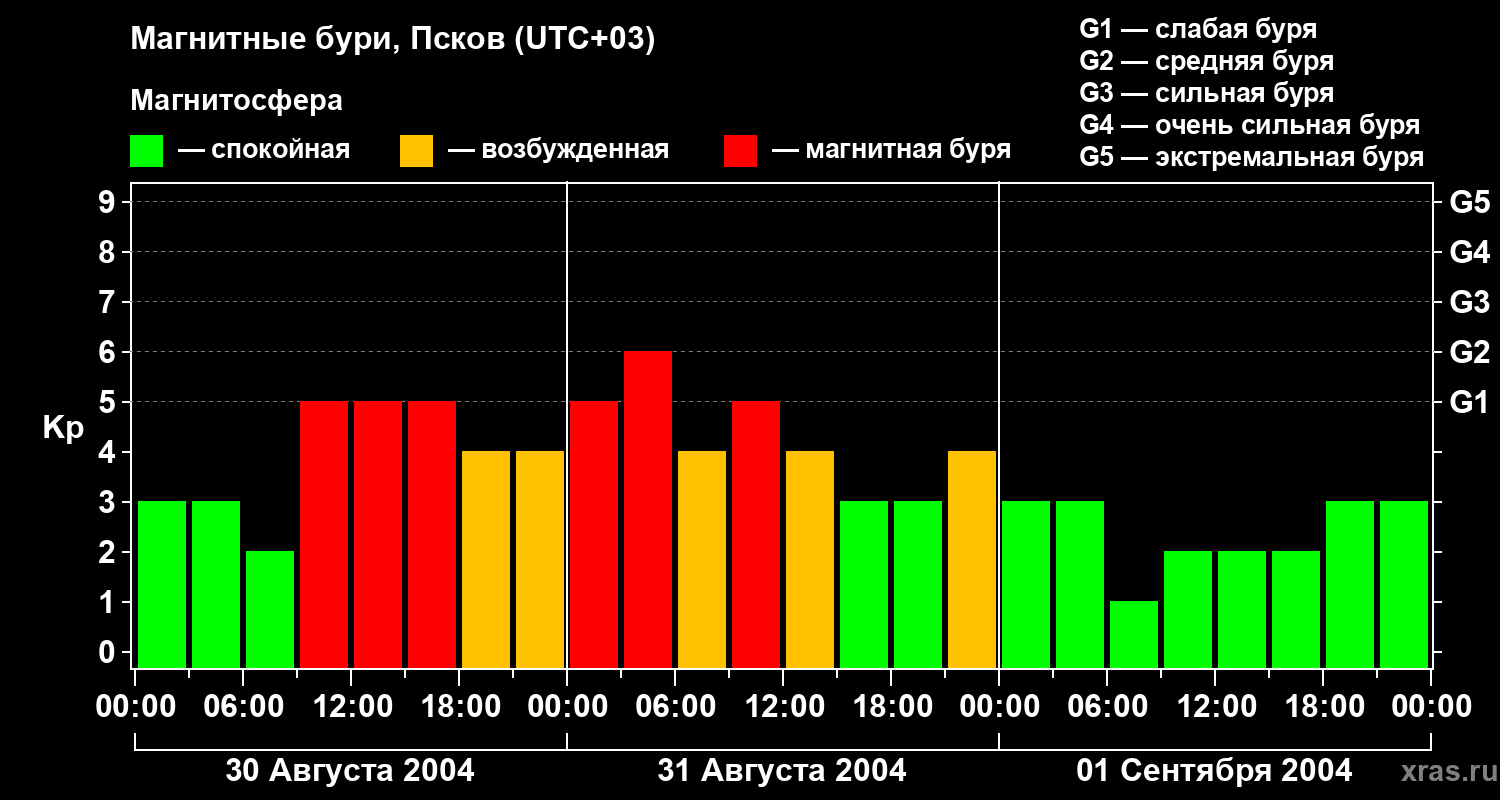Click the final green bar of 01 Сентября
Image resolution: width=1500 pixels, height=800 pixels.
pos(1404,585)
